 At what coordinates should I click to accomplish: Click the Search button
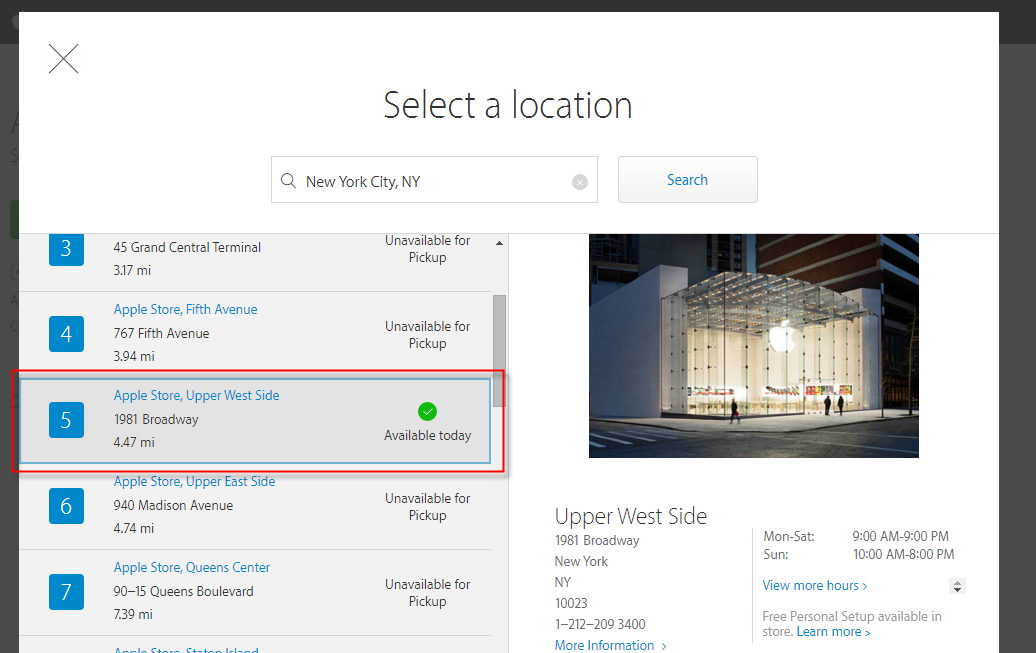pyautogui.click(x=687, y=180)
